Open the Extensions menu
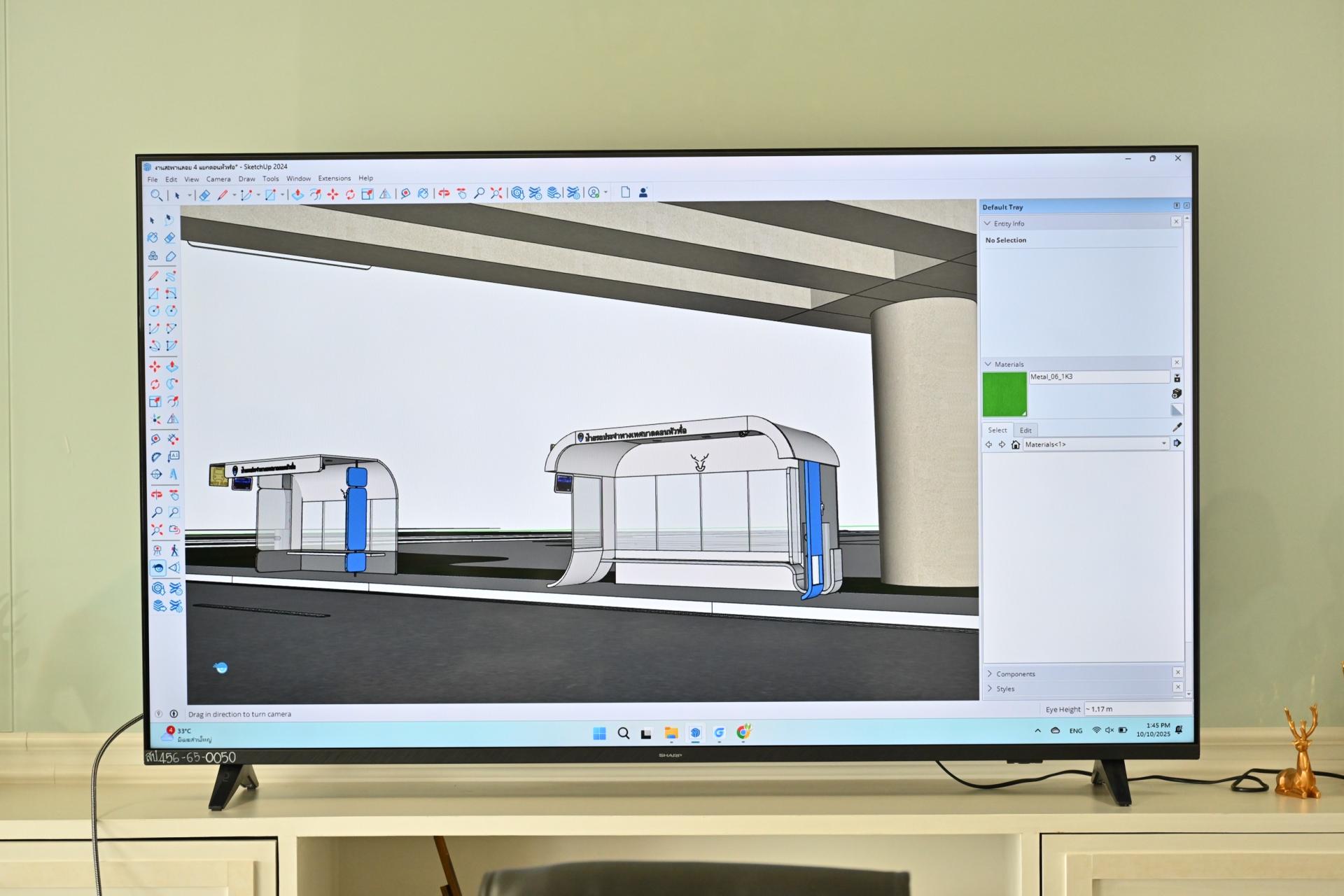 click(x=334, y=178)
